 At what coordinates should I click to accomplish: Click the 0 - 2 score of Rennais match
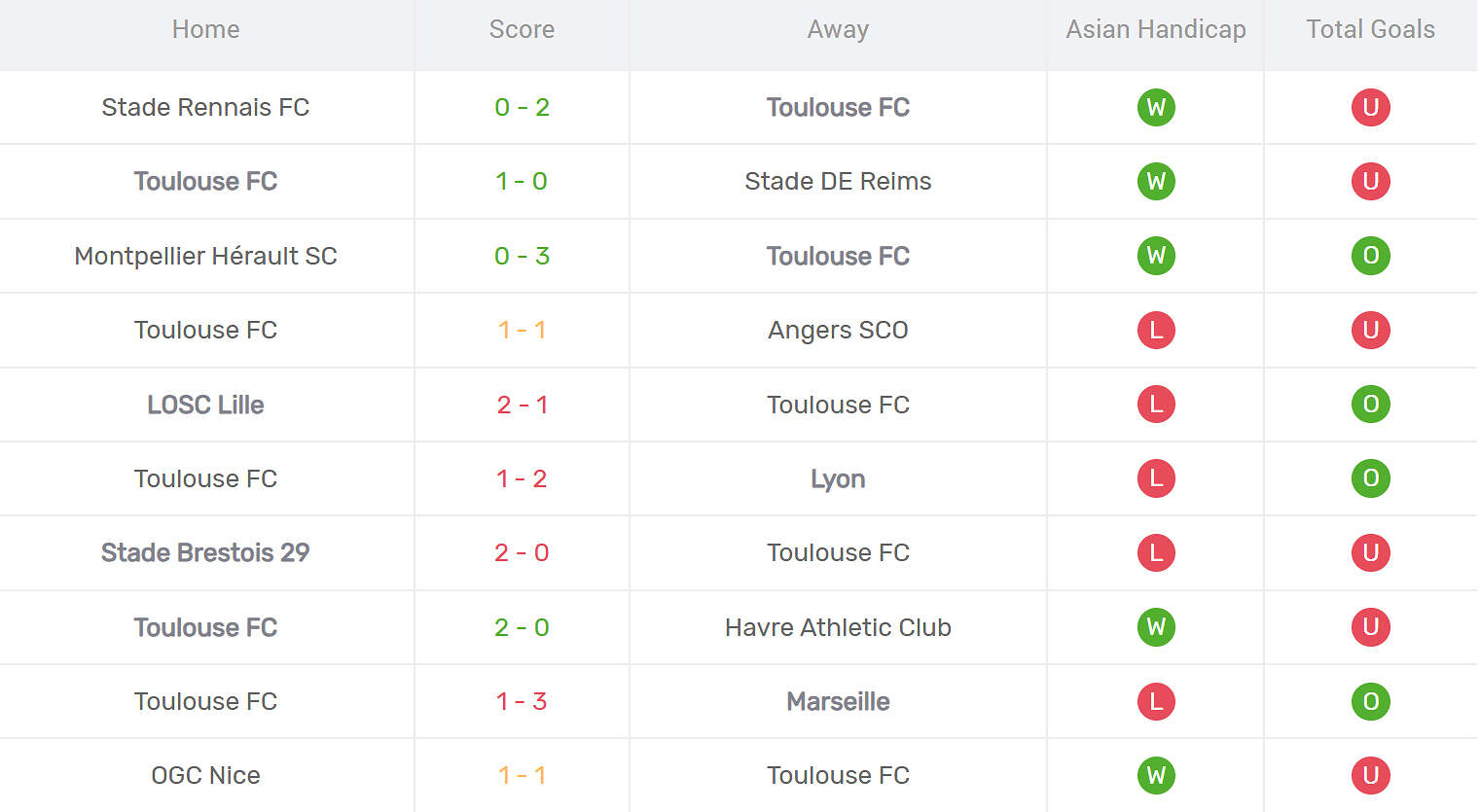tap(522, 107)
